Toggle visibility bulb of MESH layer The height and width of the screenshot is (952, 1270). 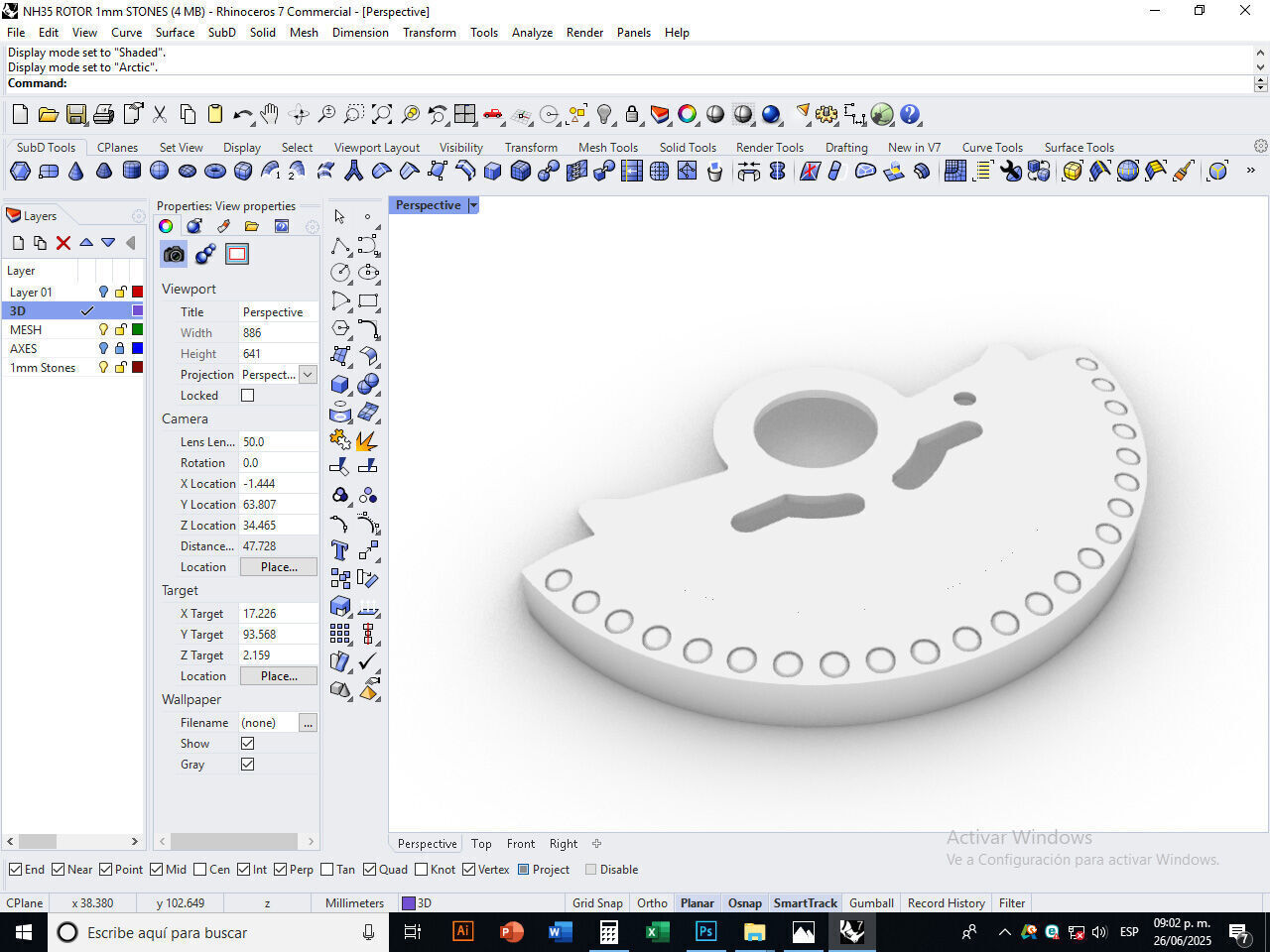coord(102,329)
